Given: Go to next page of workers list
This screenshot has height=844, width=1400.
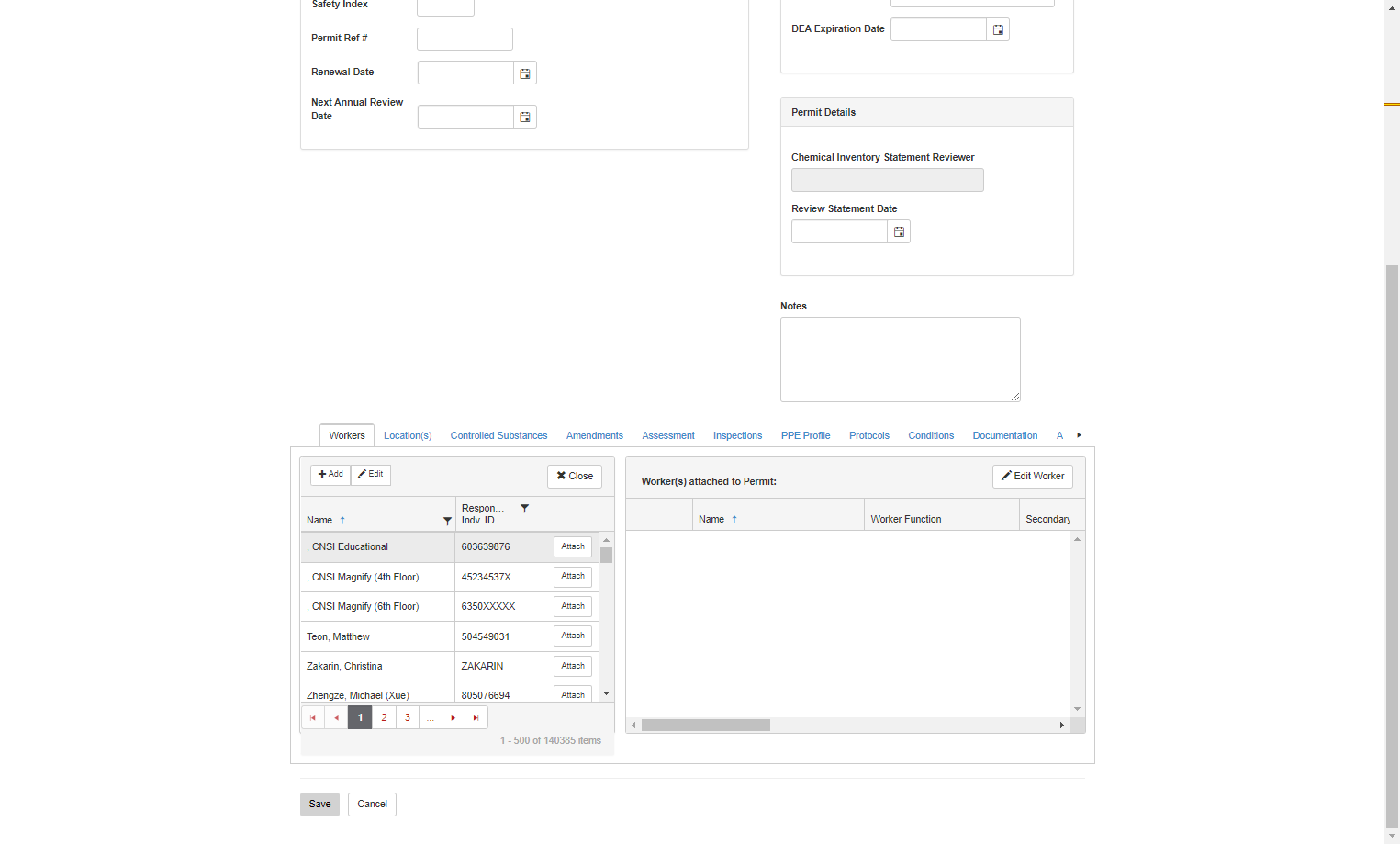Looking at the screenshot, I should (x=454, y=718).
